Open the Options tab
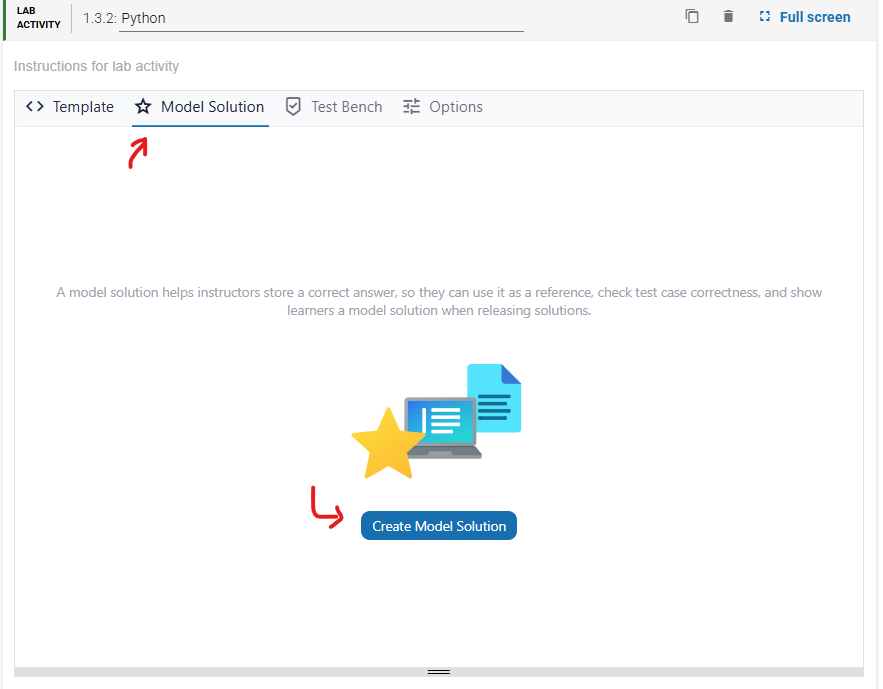 pyautogui.click(x=443, y=107)
